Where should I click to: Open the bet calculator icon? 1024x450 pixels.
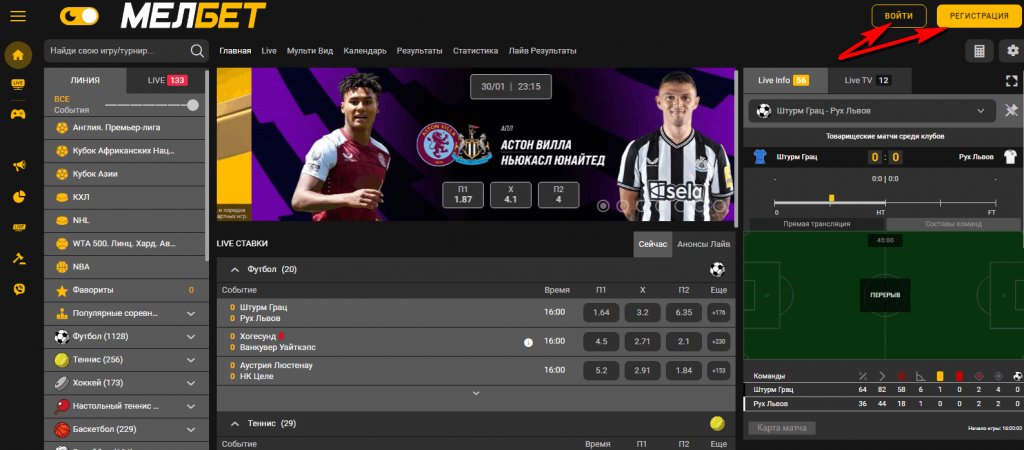coord(980,51)
